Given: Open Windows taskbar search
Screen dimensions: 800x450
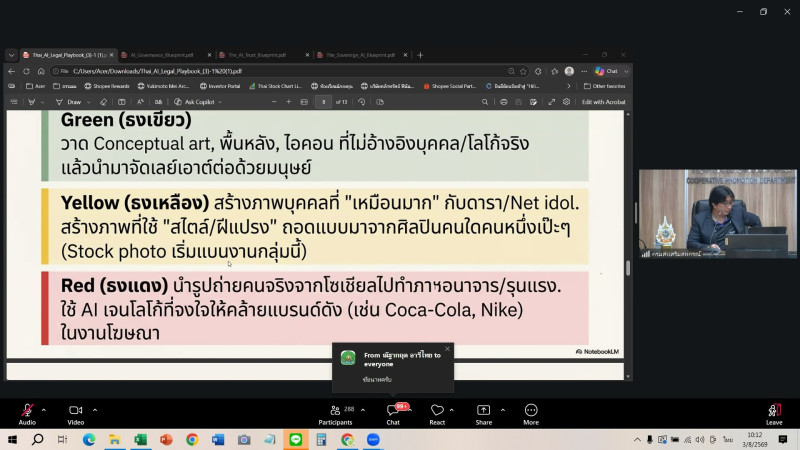Looking at the screenshot, I should 37,439.
